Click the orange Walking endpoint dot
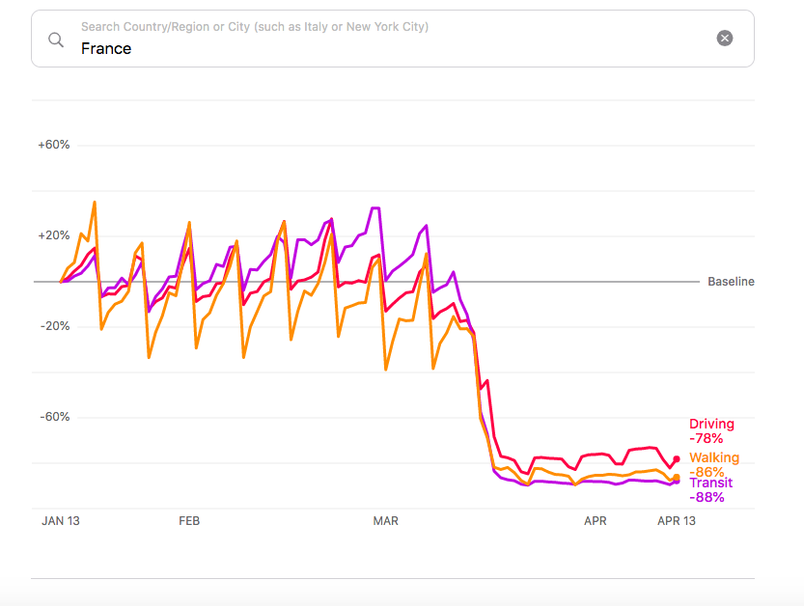Screen dimensions: 804x606 (676, 477)
